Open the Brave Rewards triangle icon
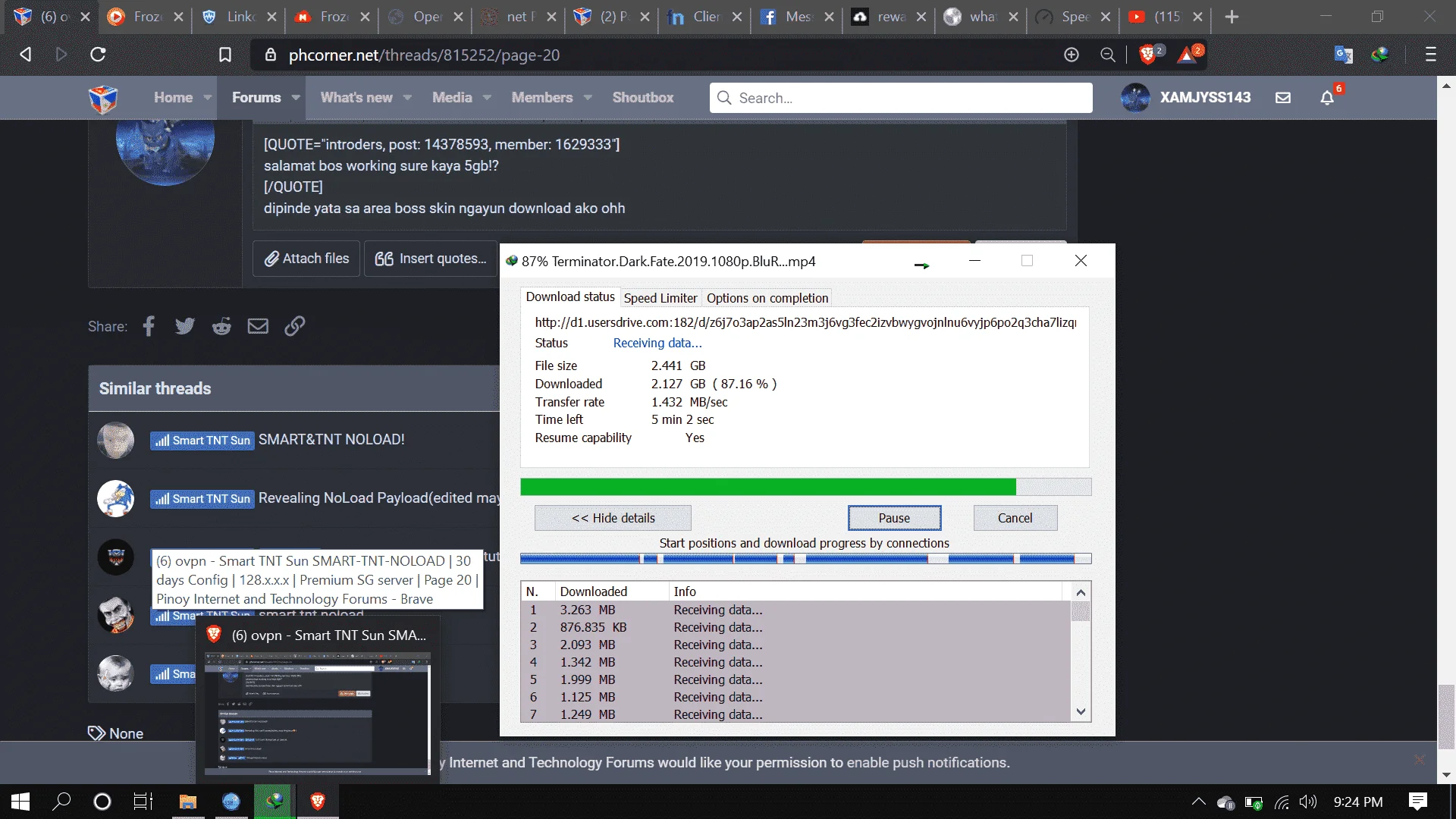The height and width of the screenshot is (819, 1456). 1188,55
